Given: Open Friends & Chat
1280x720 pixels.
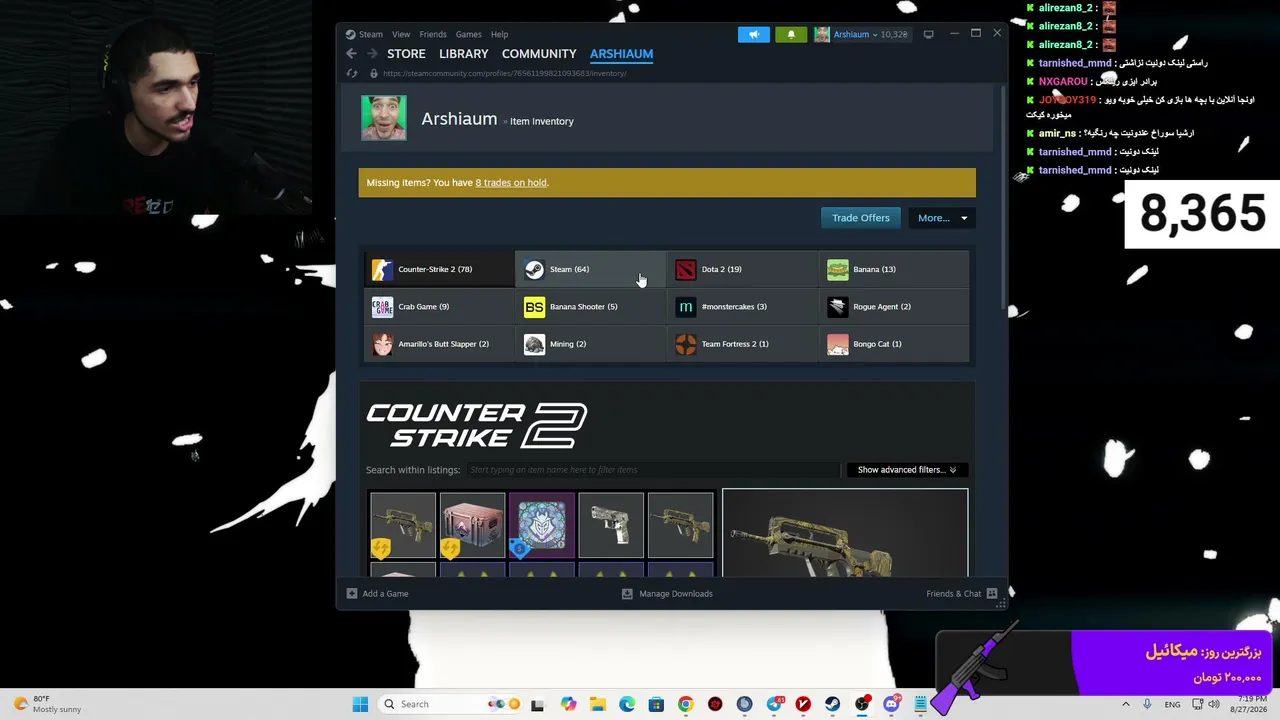Looking at the screenshot, I should 962,594.
